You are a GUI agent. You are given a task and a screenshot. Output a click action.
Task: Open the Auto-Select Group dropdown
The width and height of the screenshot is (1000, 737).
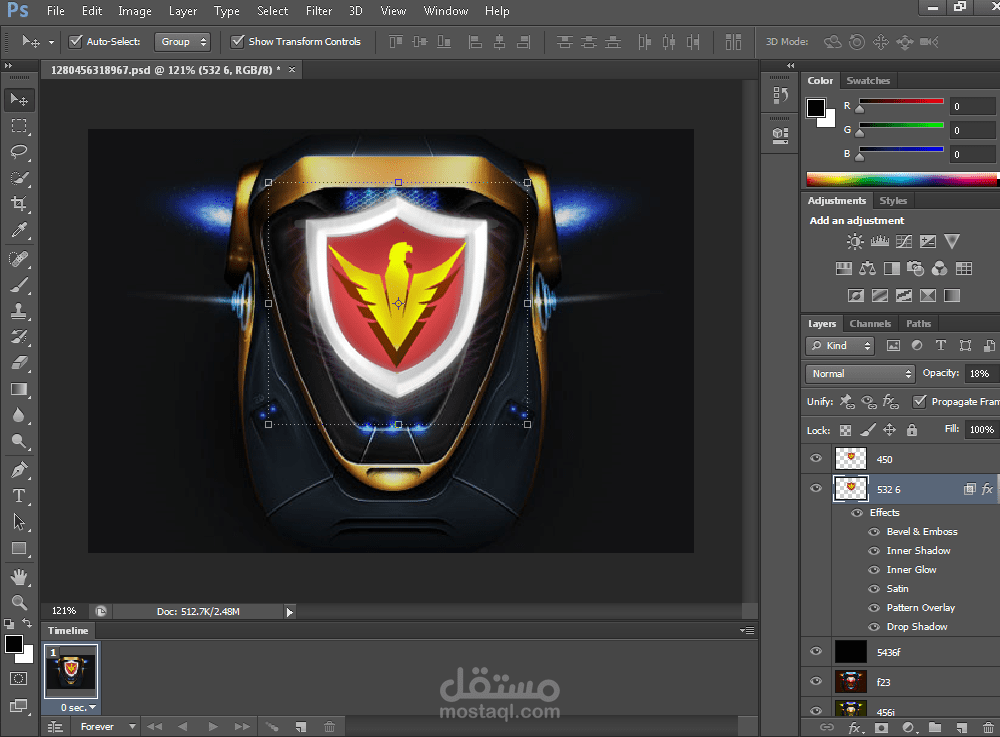coord(182,41)
